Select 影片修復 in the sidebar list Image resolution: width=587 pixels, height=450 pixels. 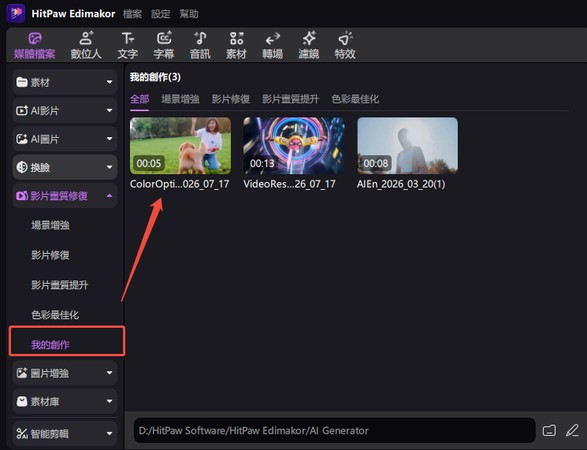(51, 255)
